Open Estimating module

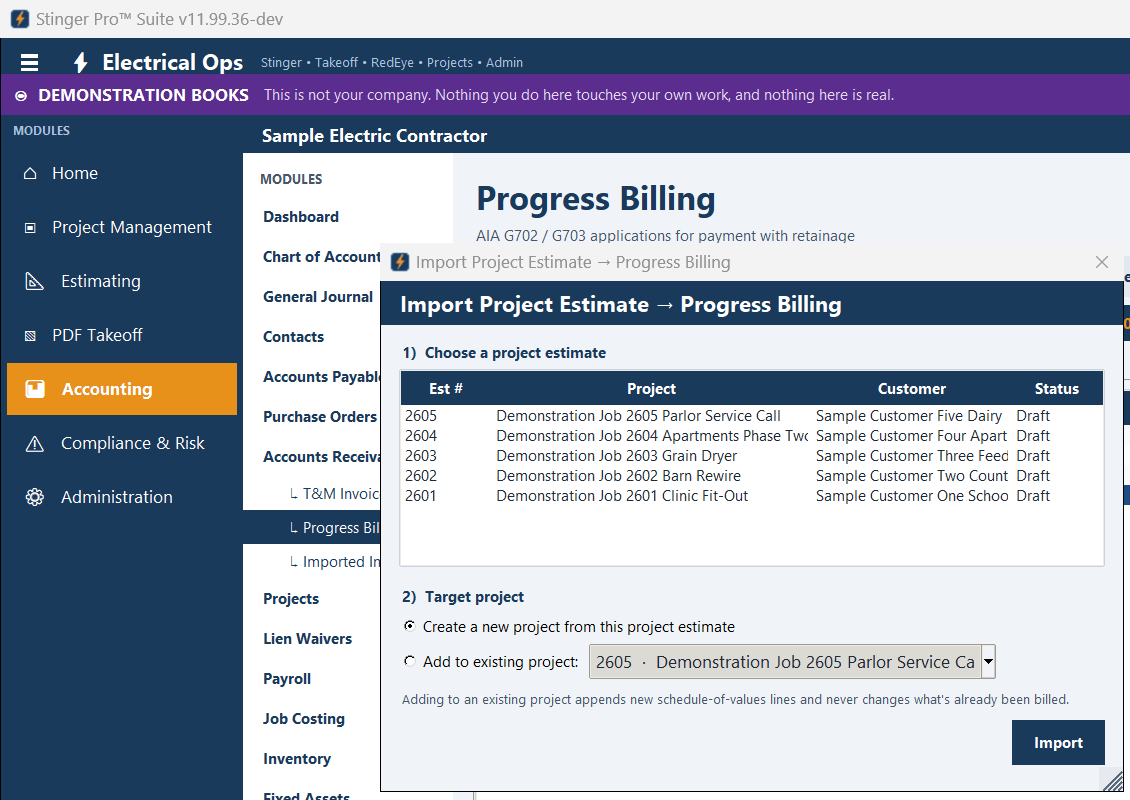point(122,281)
